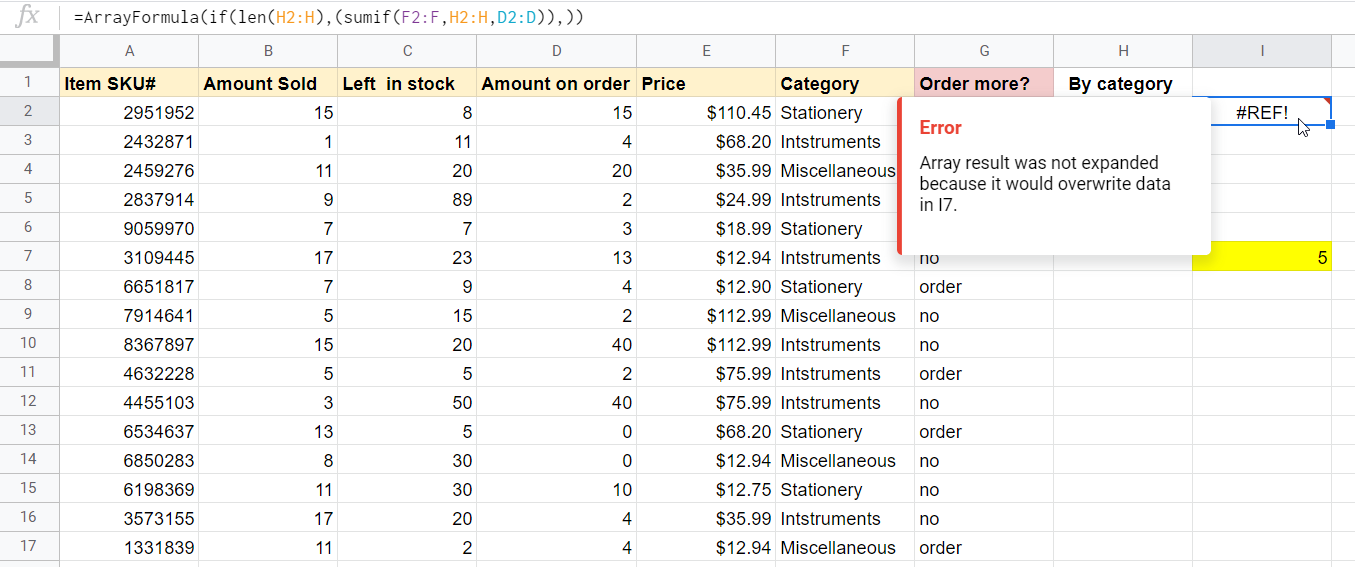Click the 'Price' header cell
This screenshot has width=1355, height=567.
point(706,83)
